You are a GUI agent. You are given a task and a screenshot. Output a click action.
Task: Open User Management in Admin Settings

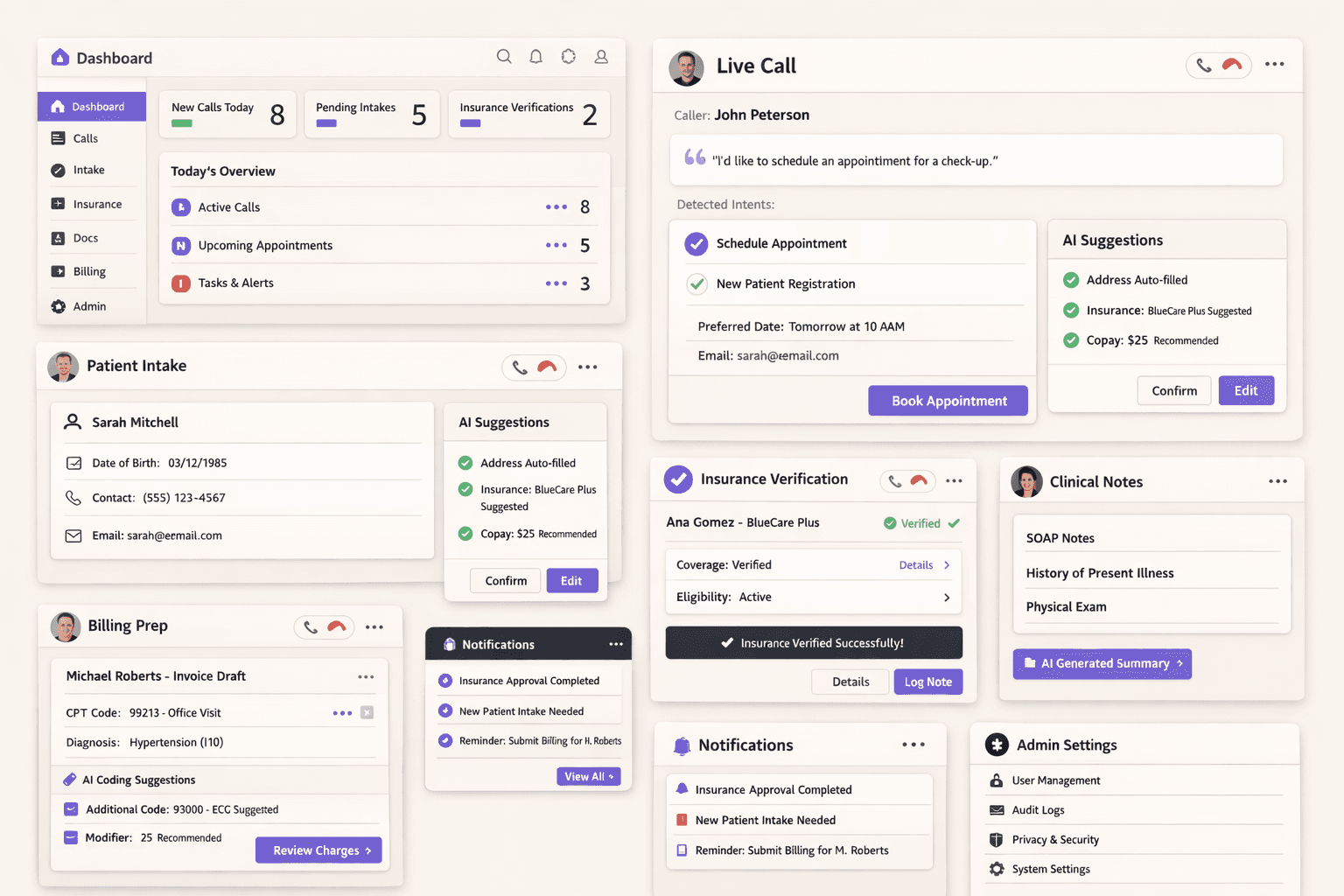point(1056,780)
